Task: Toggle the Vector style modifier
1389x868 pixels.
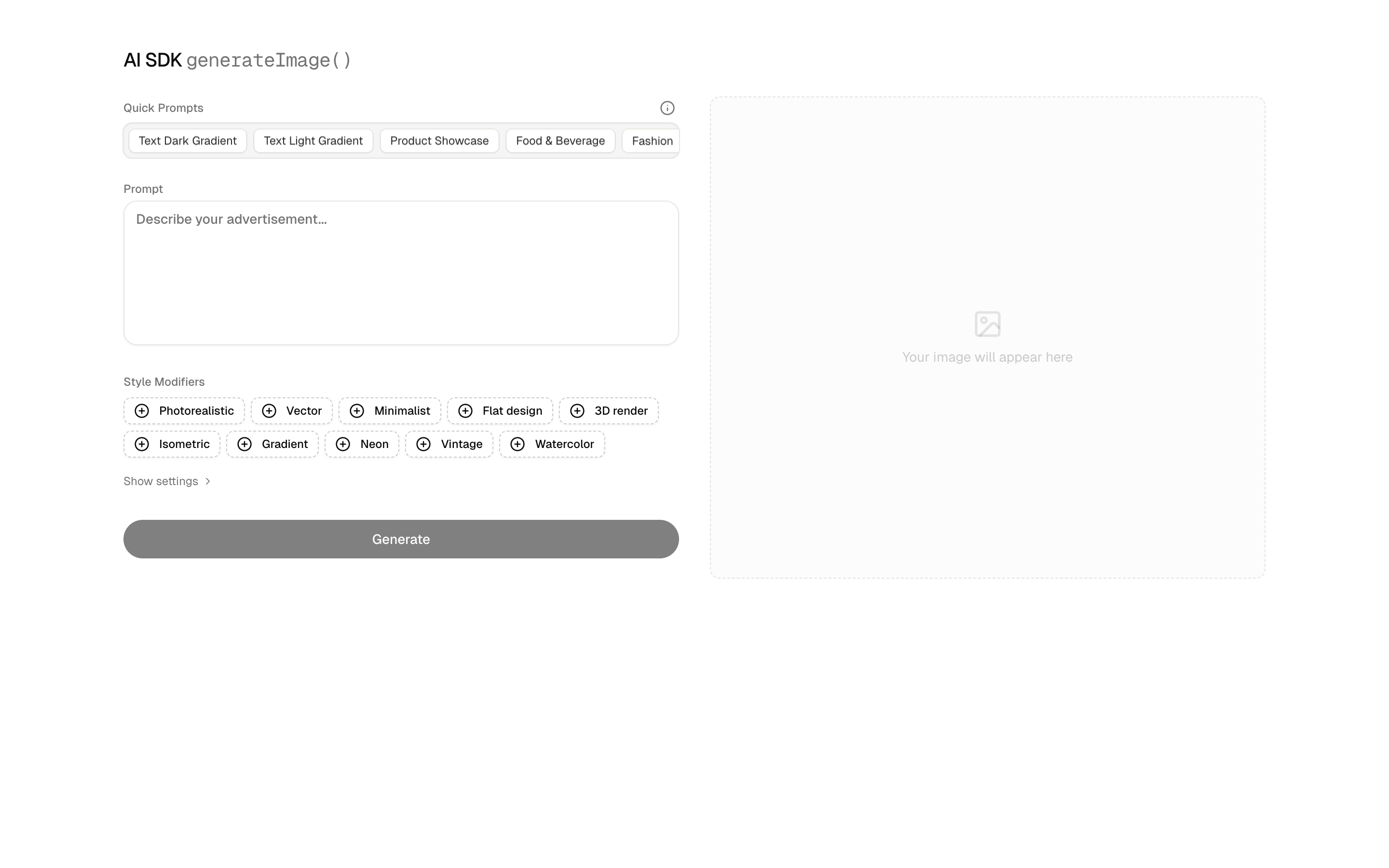Action: [x=292, y=411]
